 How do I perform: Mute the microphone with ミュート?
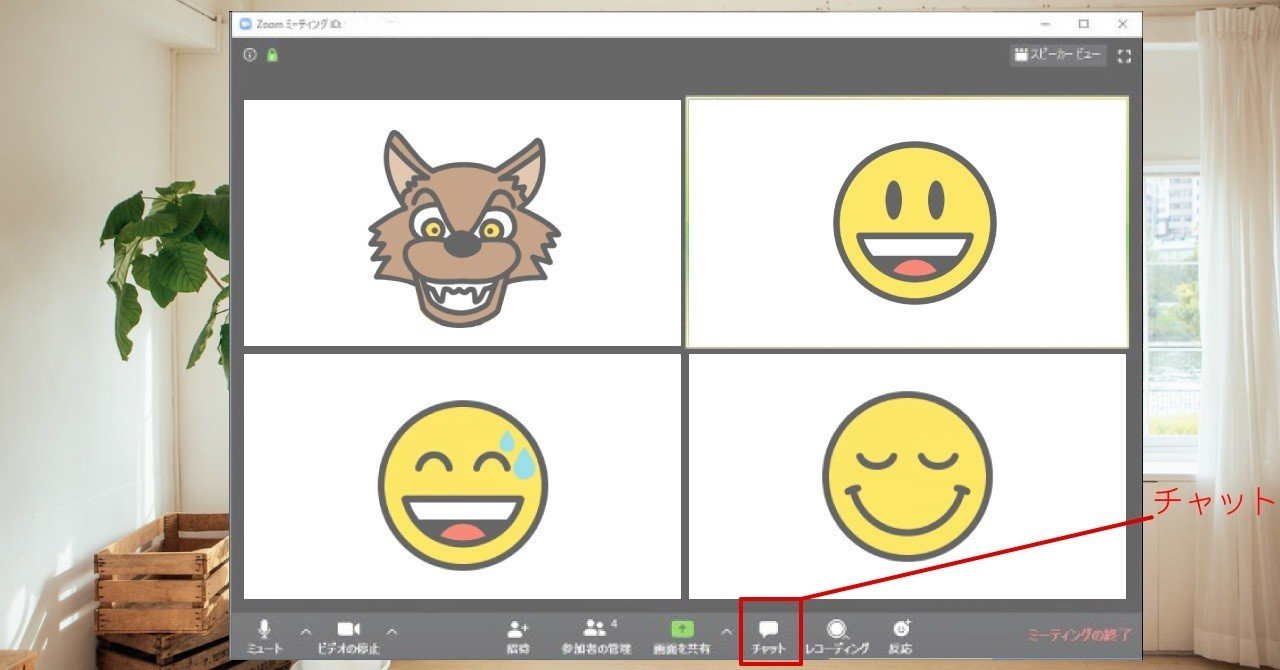[264, 636]
